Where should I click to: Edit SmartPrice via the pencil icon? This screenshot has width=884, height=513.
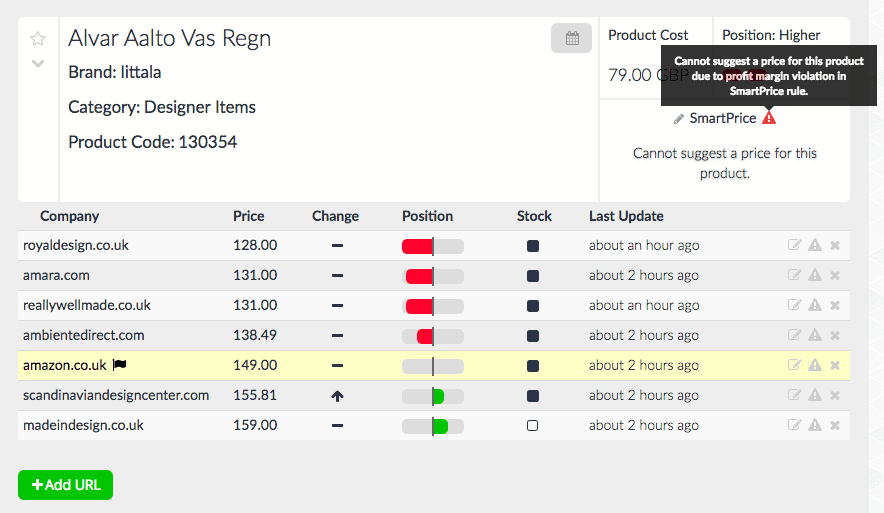point(679,119)
